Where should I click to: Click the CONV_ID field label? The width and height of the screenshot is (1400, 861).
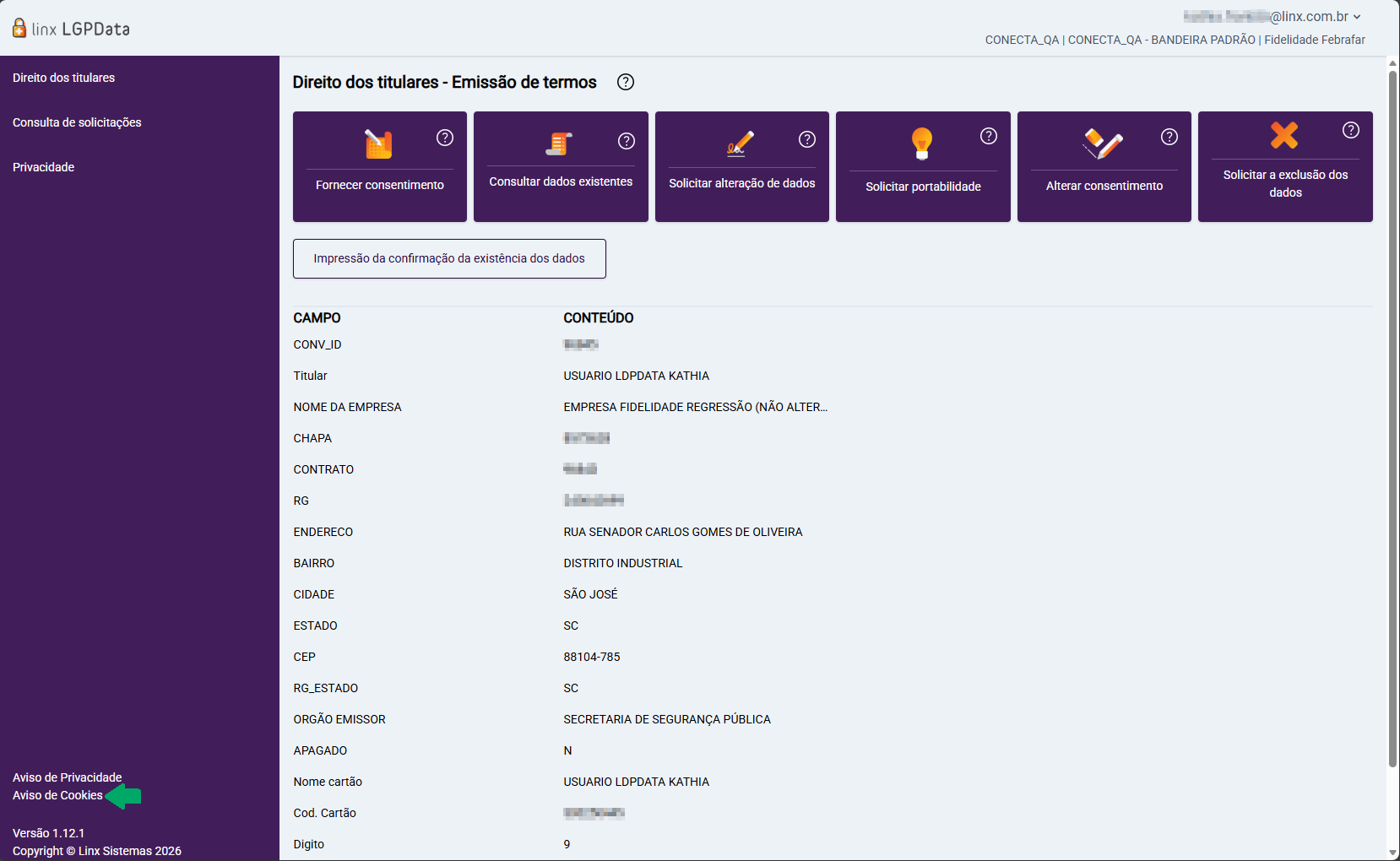pyautogui.click(x=317, y=344)
